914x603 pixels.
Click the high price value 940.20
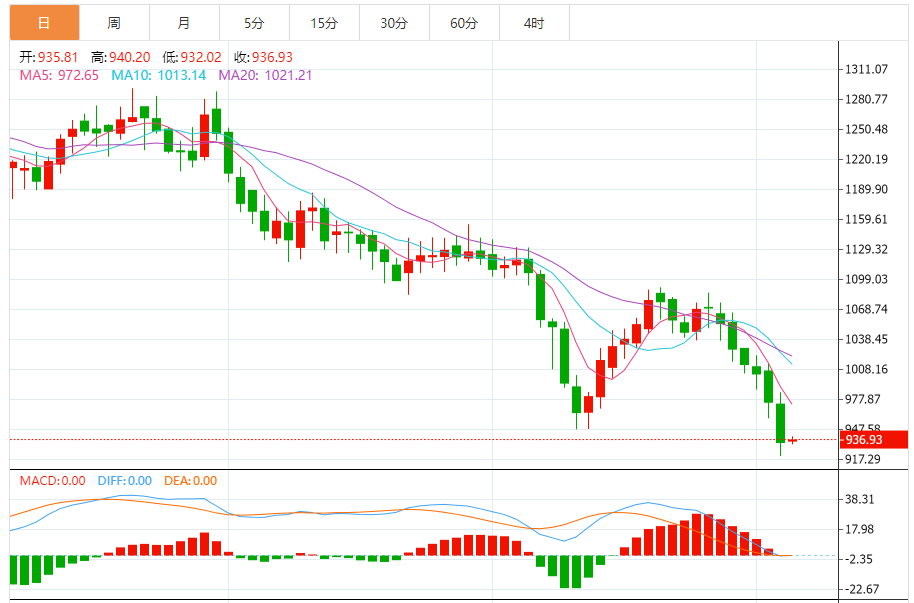point(129,57)
